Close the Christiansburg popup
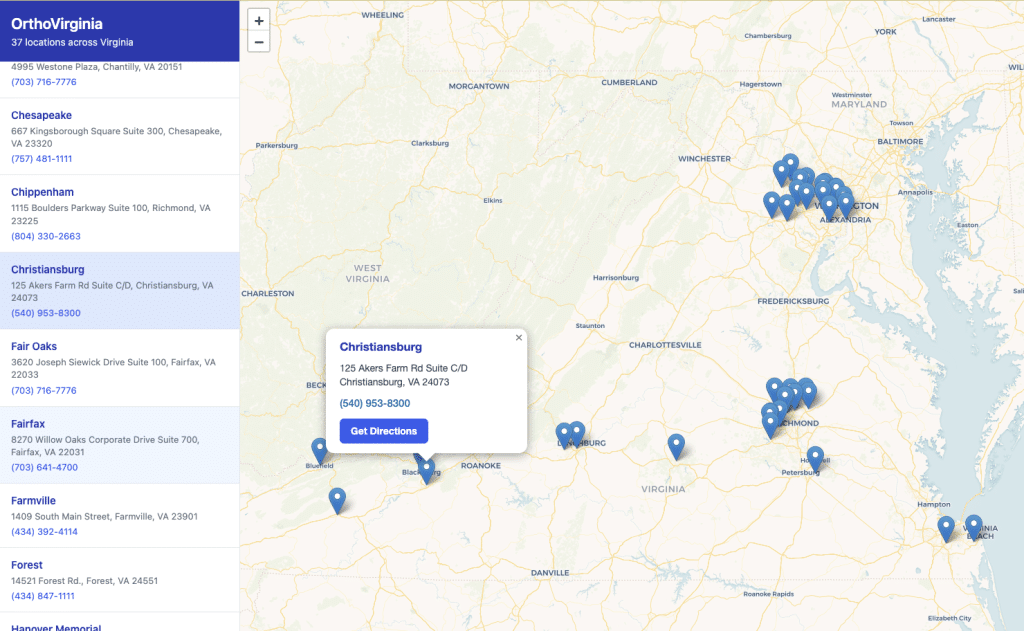 (x=518, y=338)
